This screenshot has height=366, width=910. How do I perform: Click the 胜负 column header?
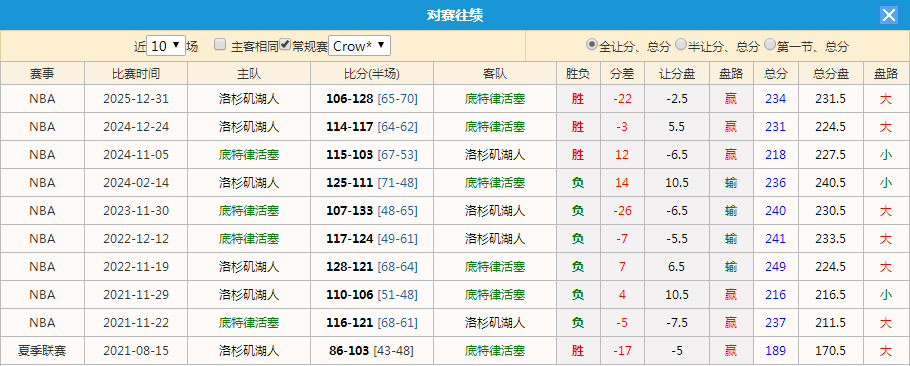click(x=577, y=74)
